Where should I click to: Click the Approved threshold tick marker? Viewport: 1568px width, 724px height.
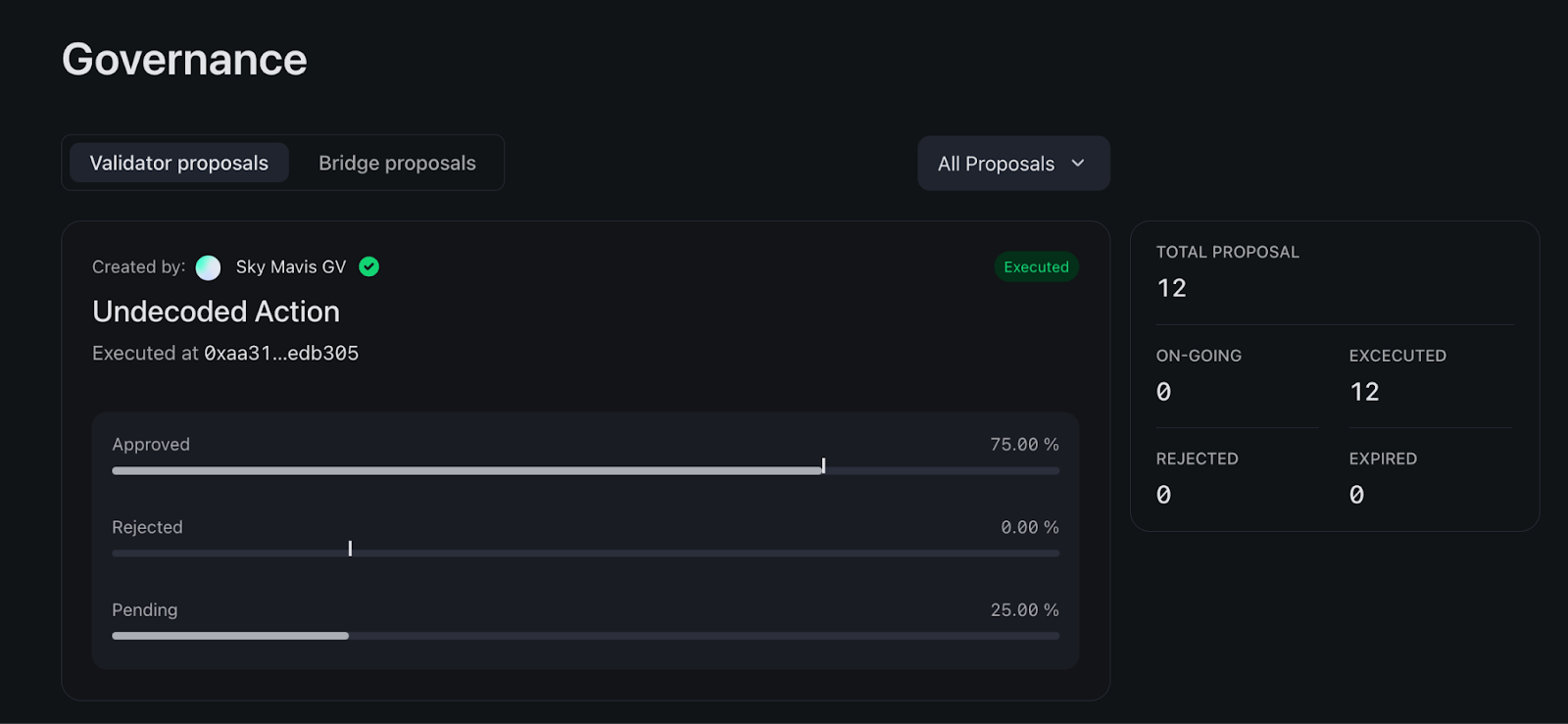tap(823, 466)
